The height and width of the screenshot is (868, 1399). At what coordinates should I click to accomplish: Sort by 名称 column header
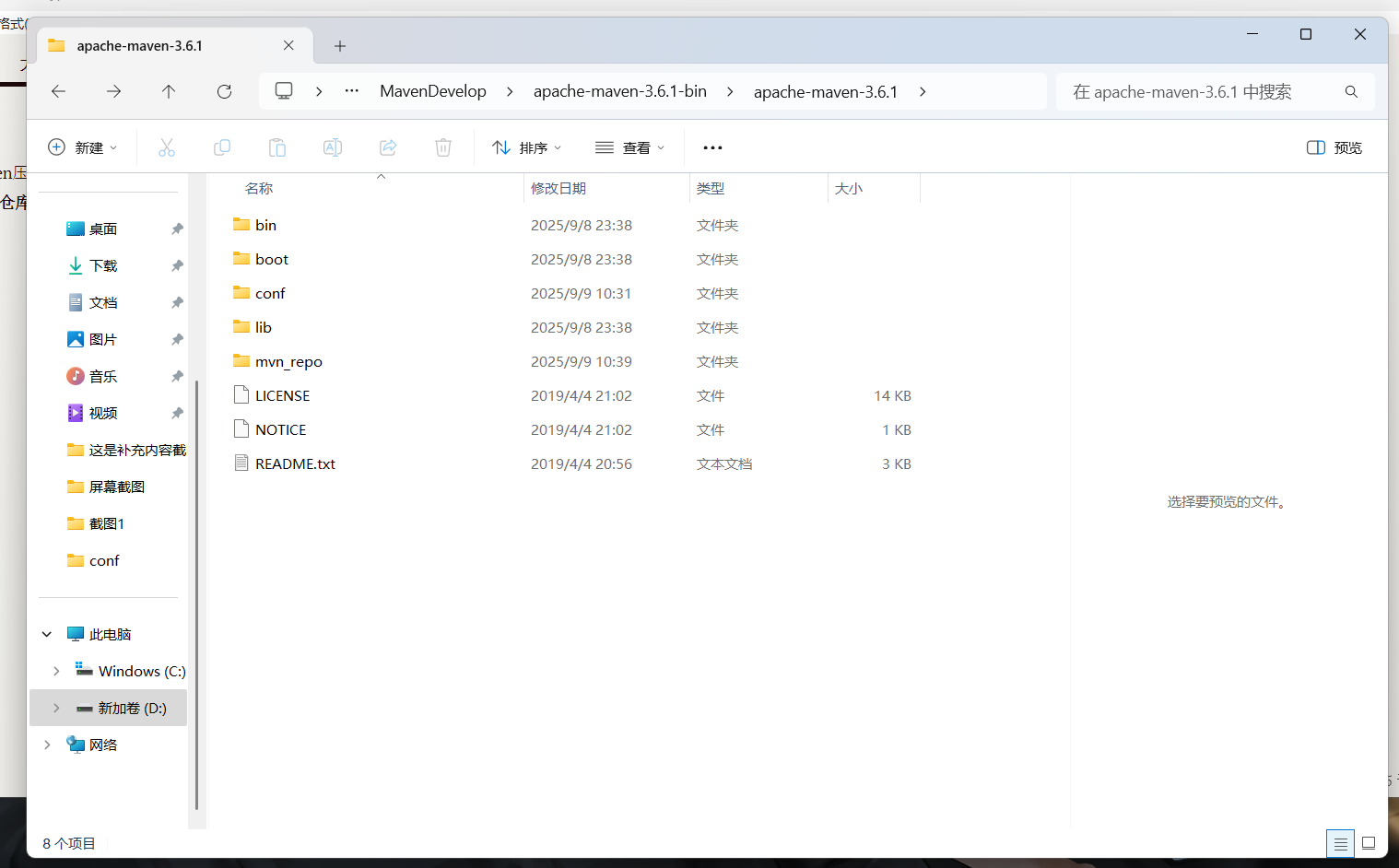(x=259, y=188)
